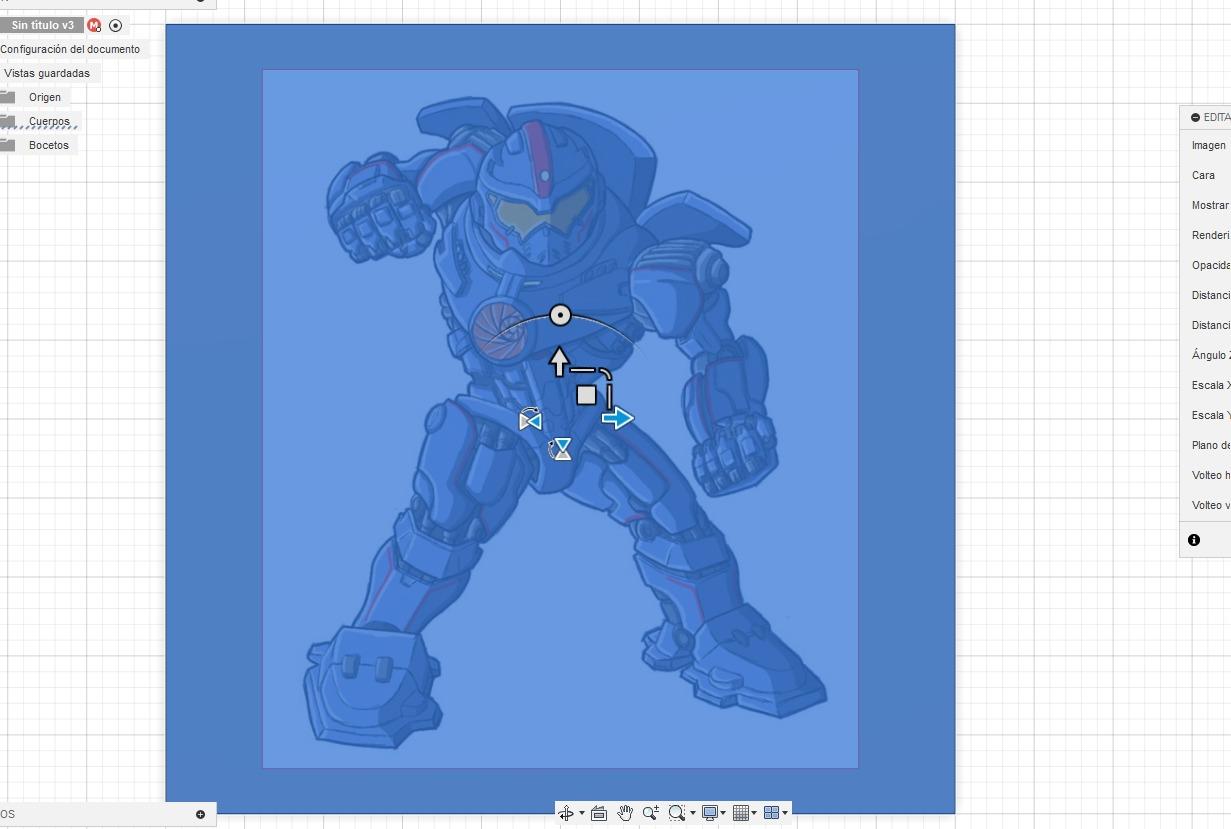This screenshot has width=1231, height=829.
Task: Select the Orbit tool in navigation bar
Action: coord(566,813)
